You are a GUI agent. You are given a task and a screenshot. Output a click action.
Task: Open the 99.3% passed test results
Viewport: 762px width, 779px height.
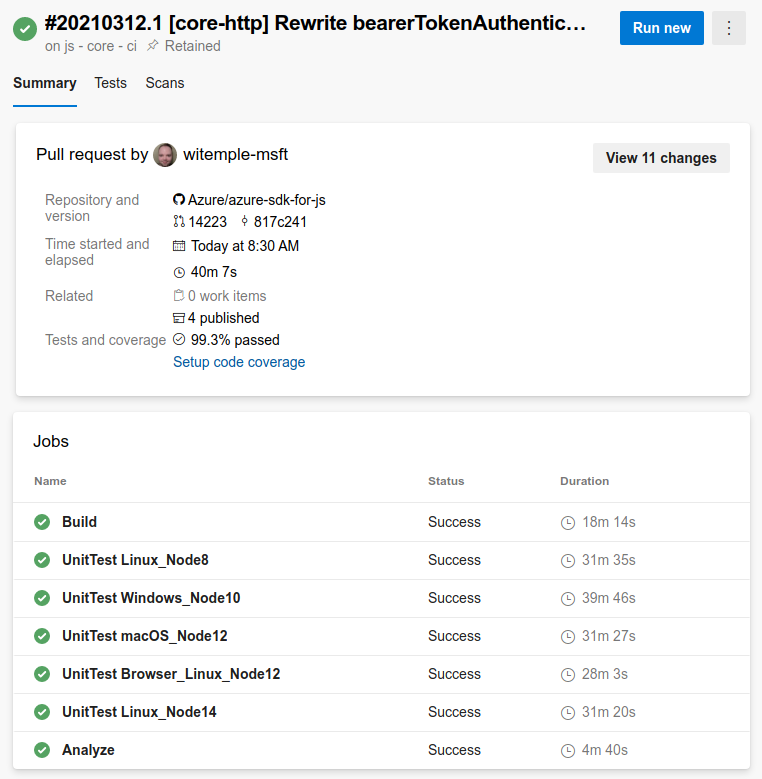coord(235,340)
